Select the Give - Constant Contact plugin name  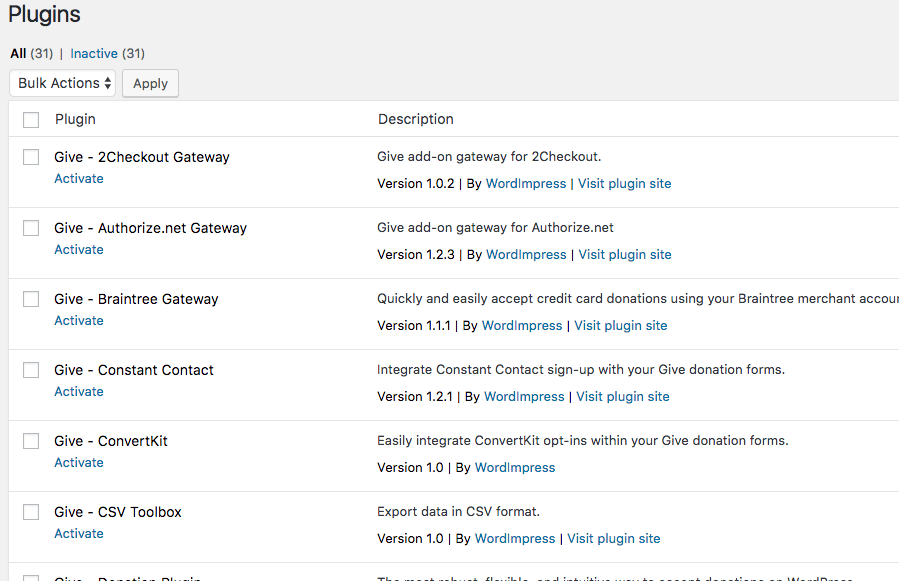point(134,371)
